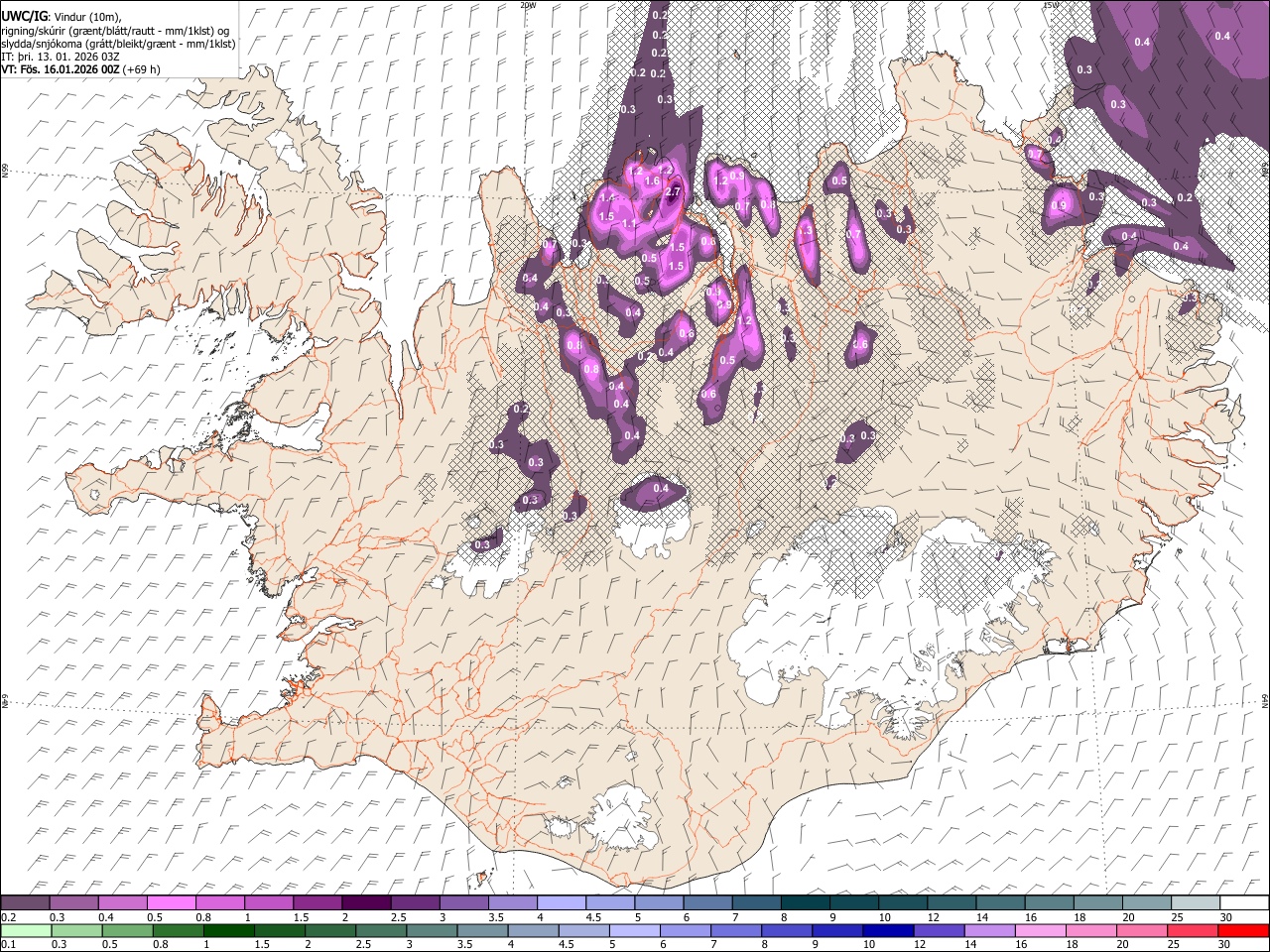Click the 'UWC/IG: Vindur (10m)' title text
Image resolution: width=1270 pixels, height=952 pixels.
point(63,17)
